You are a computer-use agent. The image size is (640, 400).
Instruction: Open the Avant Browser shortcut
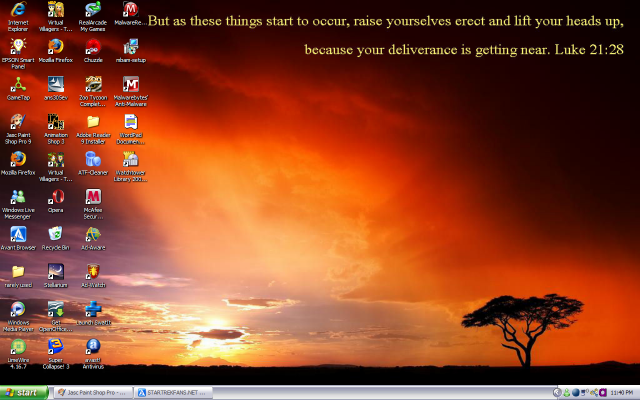click(17, 234)
